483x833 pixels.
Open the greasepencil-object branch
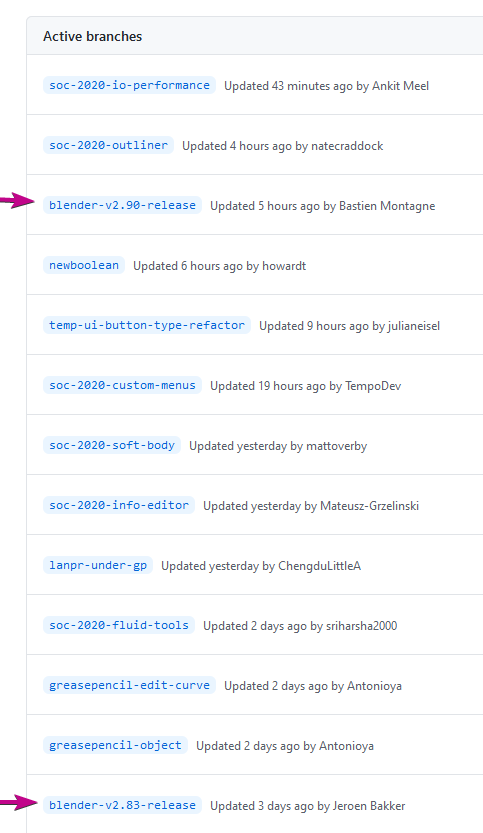pos(115,745)
